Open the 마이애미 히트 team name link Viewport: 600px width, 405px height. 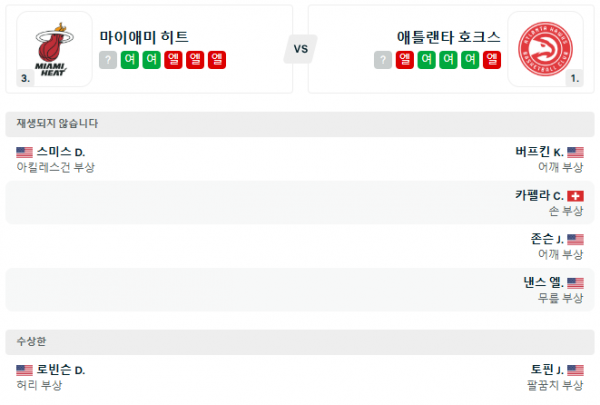144,37
